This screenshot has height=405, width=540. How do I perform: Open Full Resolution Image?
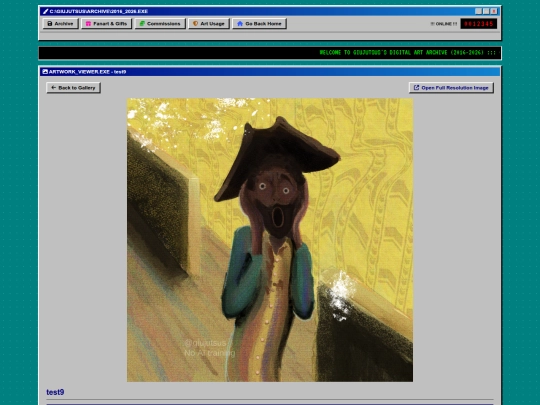tap(451, 87)
